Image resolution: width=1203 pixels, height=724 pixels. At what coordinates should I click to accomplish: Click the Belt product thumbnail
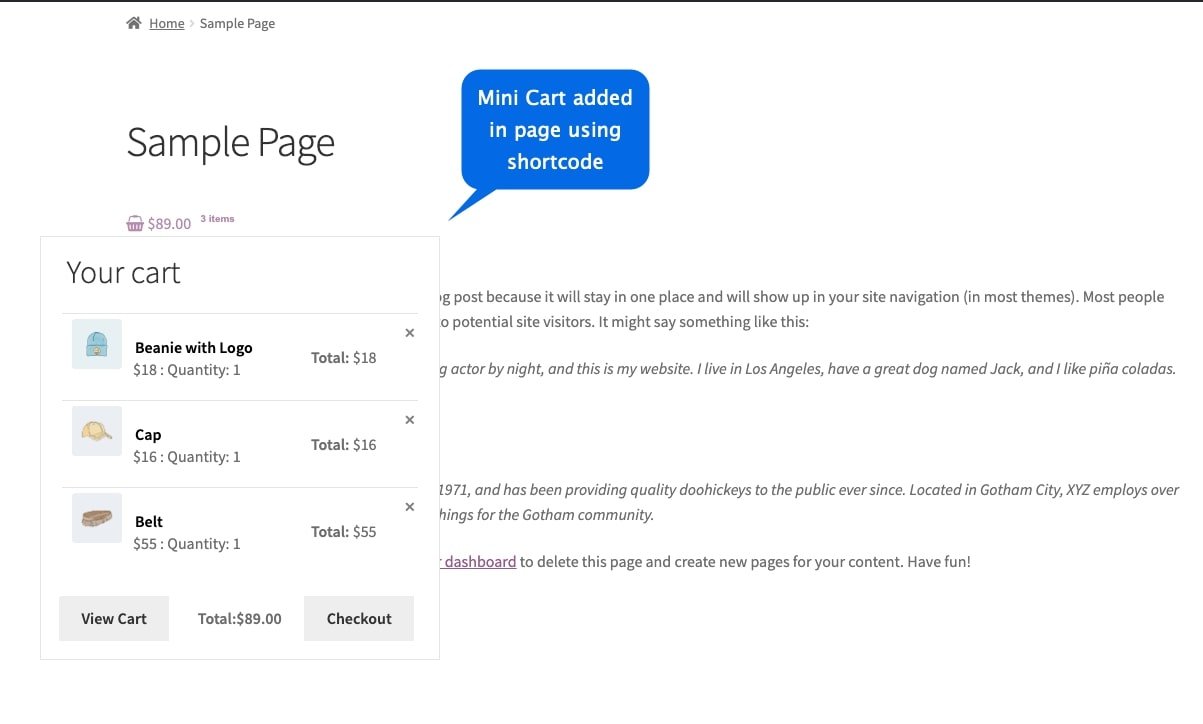click(x=97, y=518)
